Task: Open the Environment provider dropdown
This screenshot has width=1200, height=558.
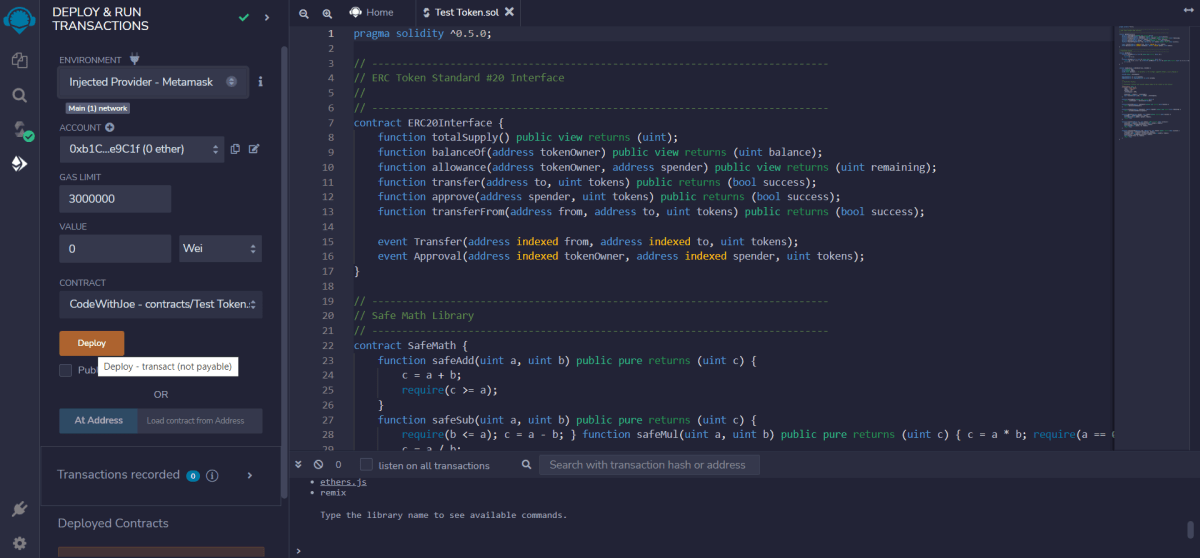Action: (153, 82)
